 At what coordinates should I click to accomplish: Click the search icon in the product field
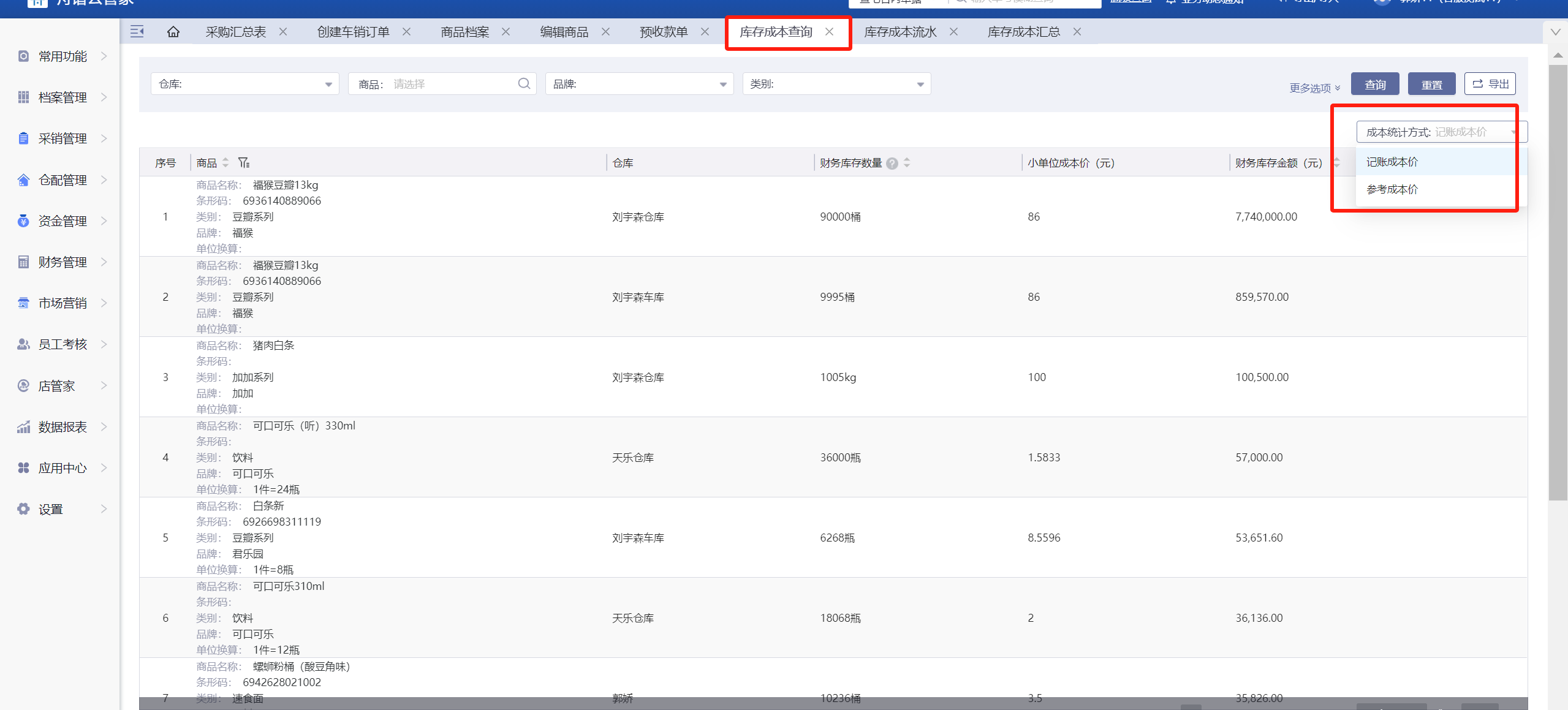pyautogui.click(x=524, y=84)
